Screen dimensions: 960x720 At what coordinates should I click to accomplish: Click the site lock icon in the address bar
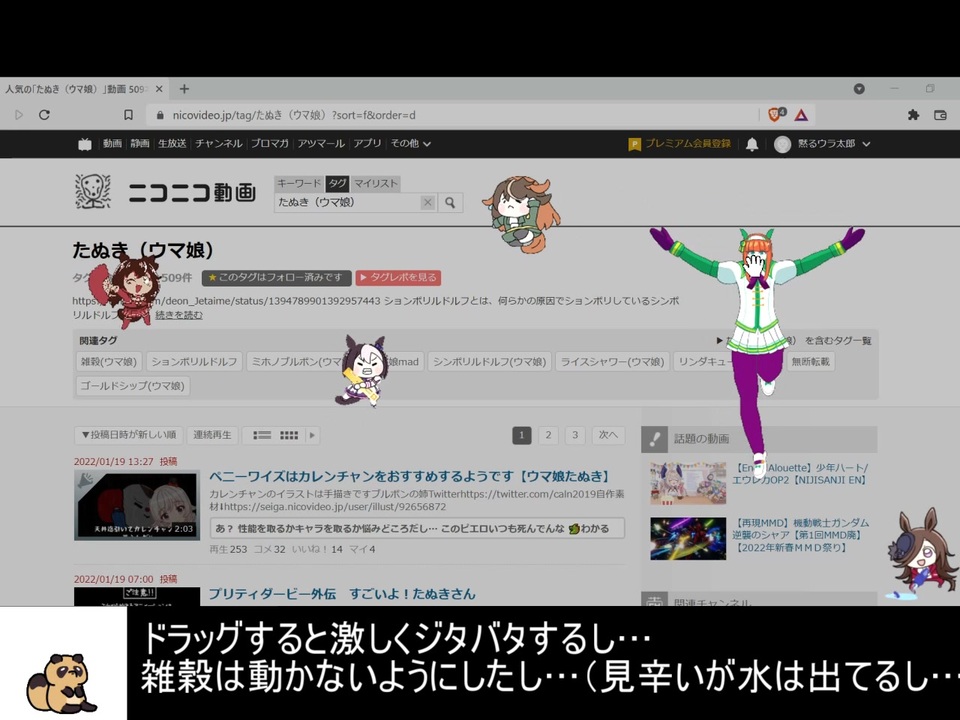click(160, 115)
